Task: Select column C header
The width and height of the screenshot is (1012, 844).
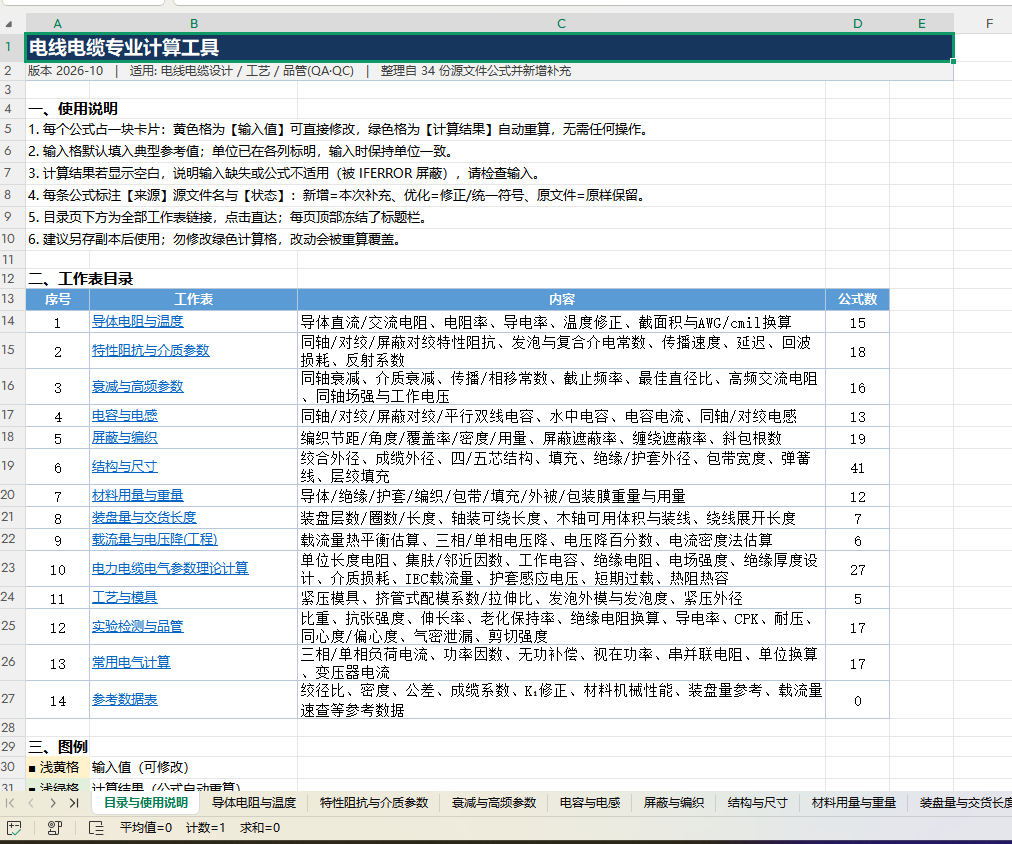Action: point(561,24)
